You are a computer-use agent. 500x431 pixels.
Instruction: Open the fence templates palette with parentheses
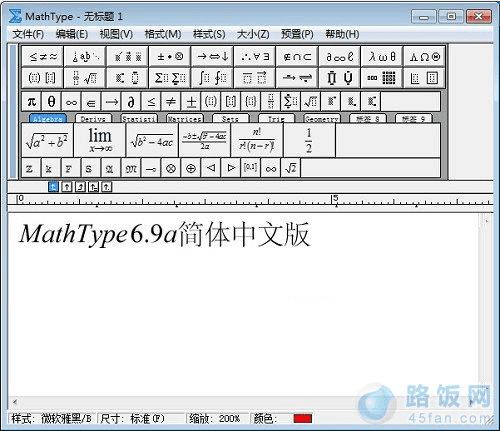(x=43, y=78)
